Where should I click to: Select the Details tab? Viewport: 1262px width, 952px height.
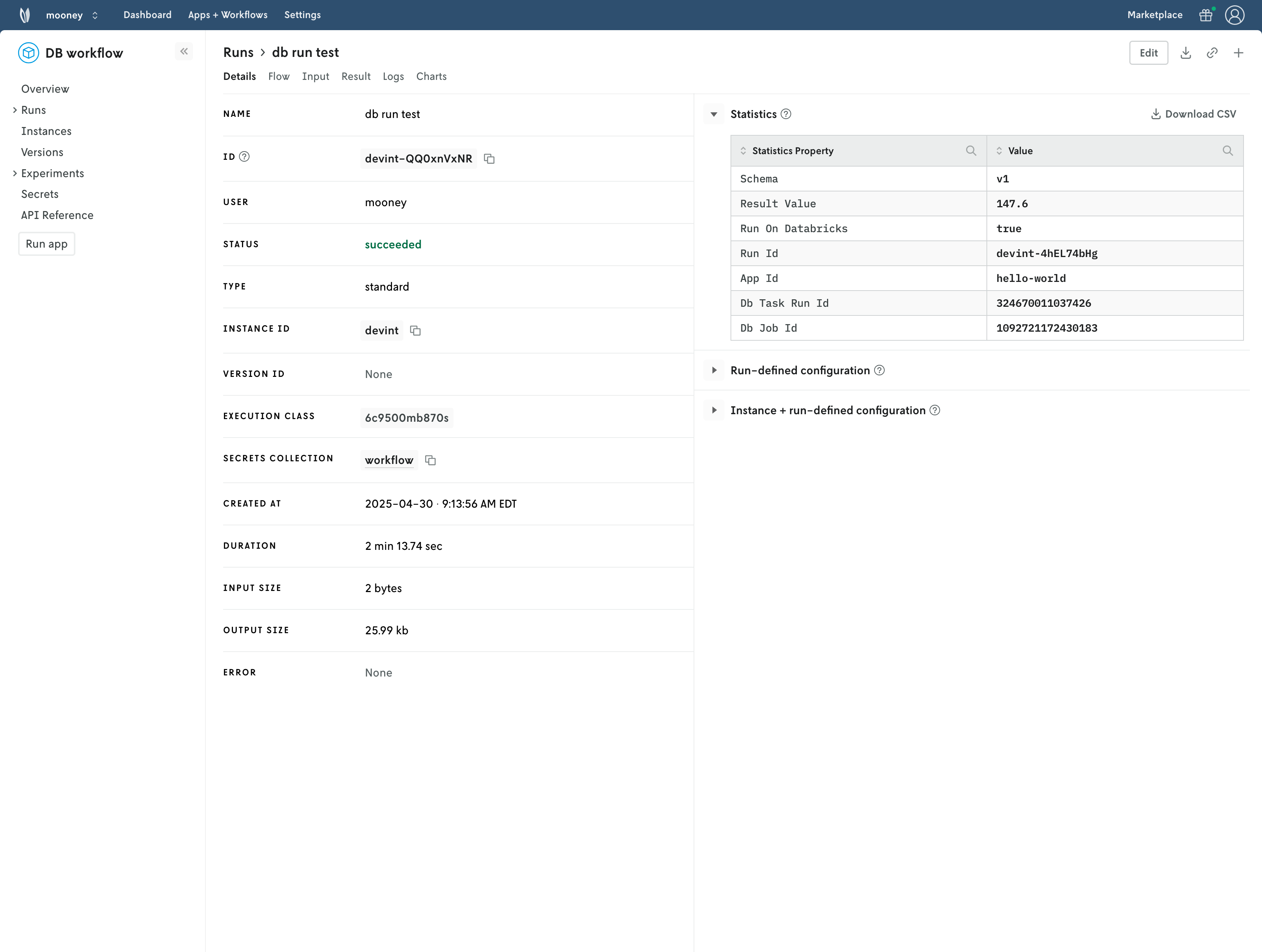pos(240,77)
